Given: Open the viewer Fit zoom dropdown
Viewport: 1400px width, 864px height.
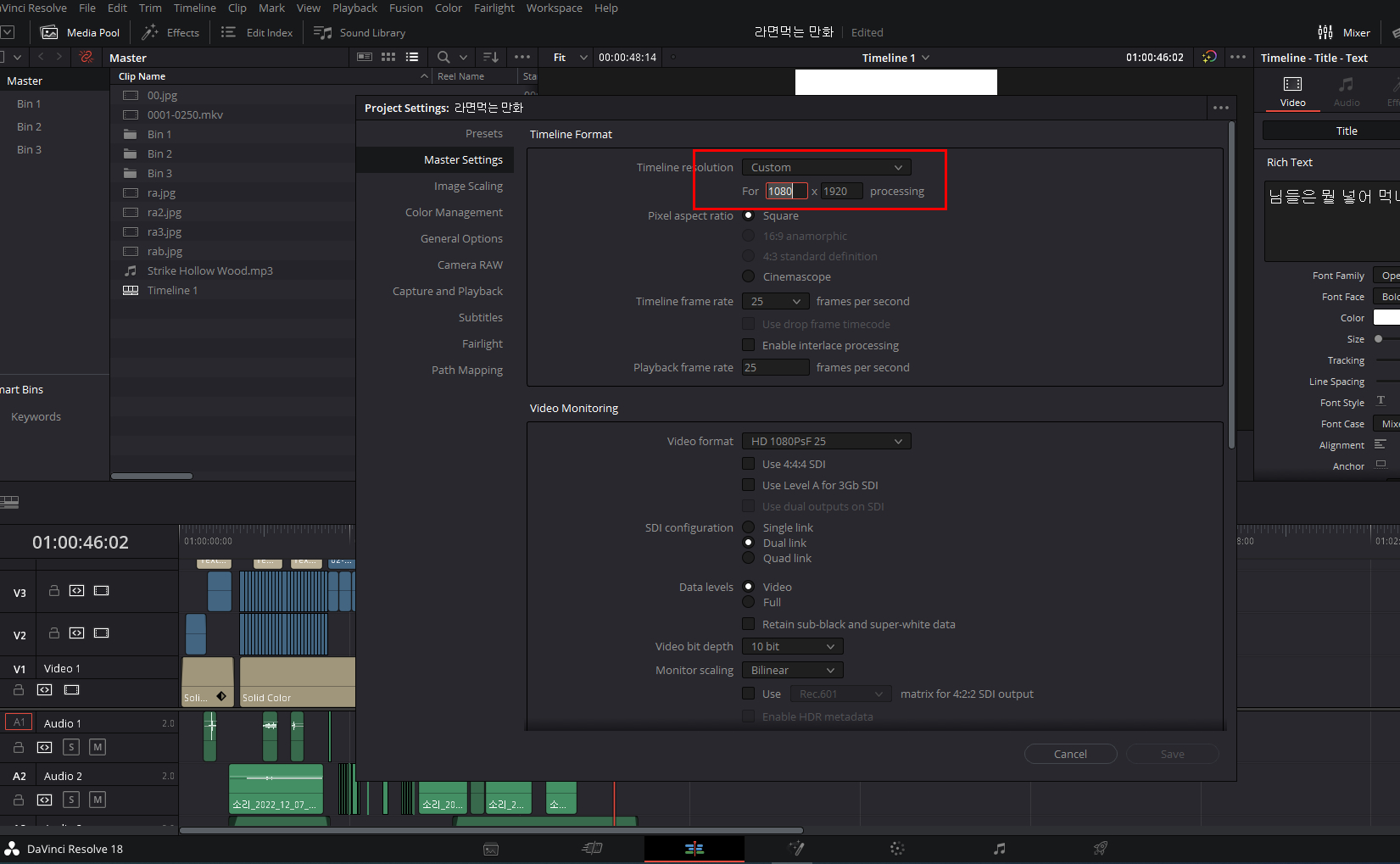Looking at the screenshot, I should click(570, 58).
